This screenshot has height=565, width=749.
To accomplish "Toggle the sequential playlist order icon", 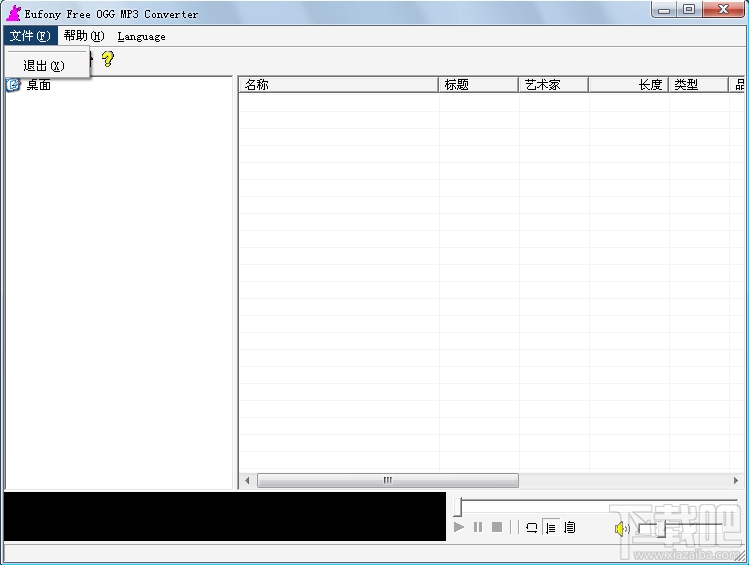I will [551, 527].
